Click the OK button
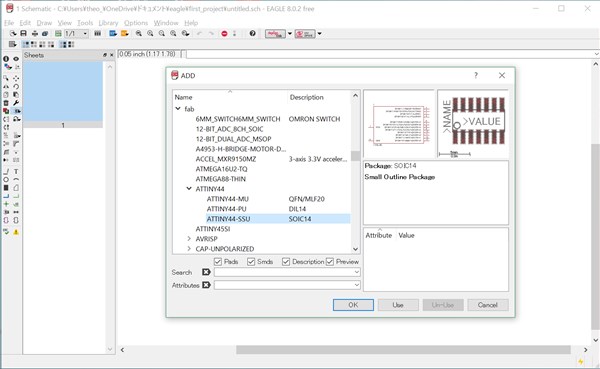Image resolution: width=600 pixels, height=369 pixels. (353, 305)
